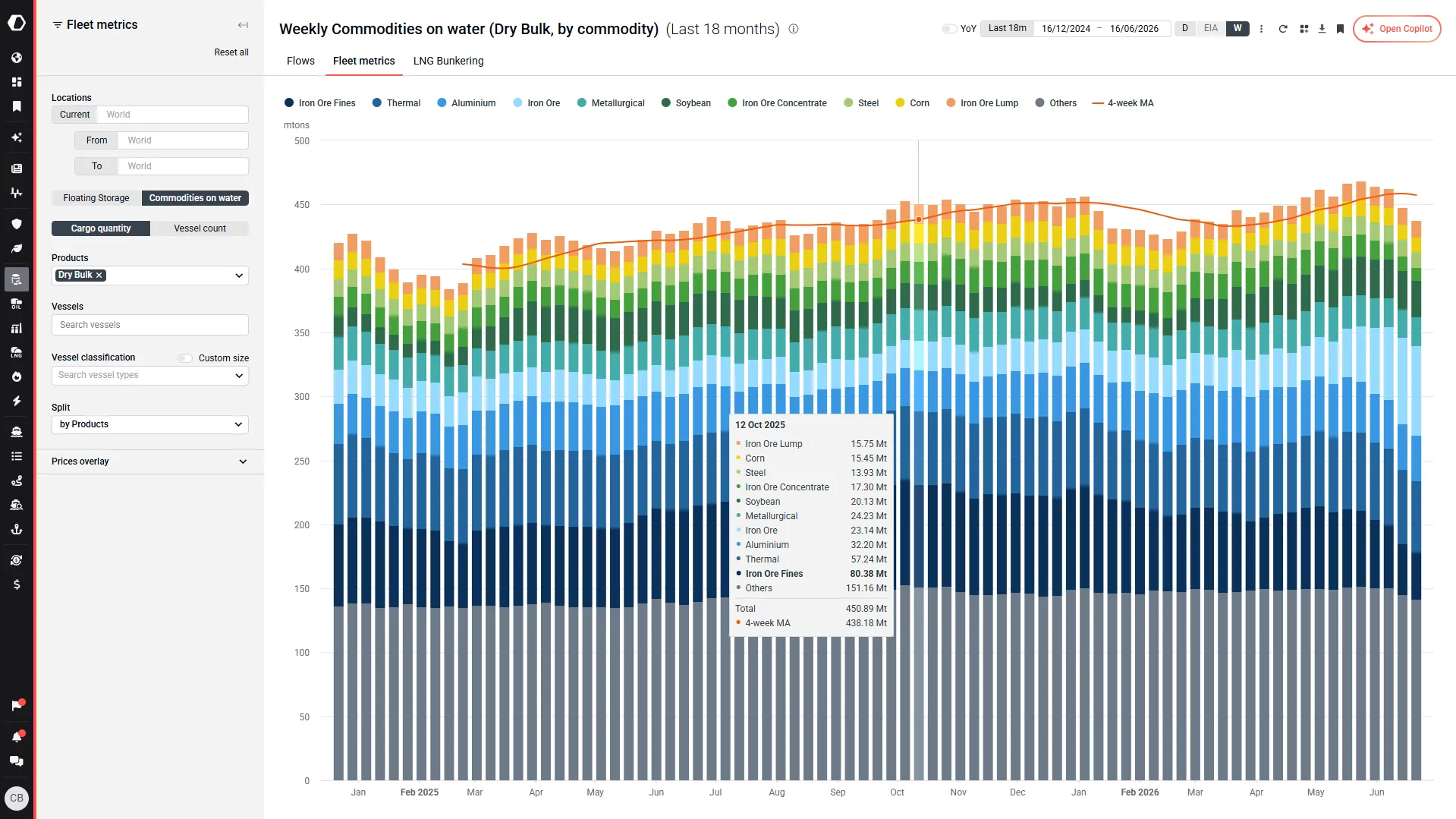Image resolution: width=1456 pixels, height=819 pixels.
Task: Open the OIL section icon in sidebar
Action: point(17,304)
